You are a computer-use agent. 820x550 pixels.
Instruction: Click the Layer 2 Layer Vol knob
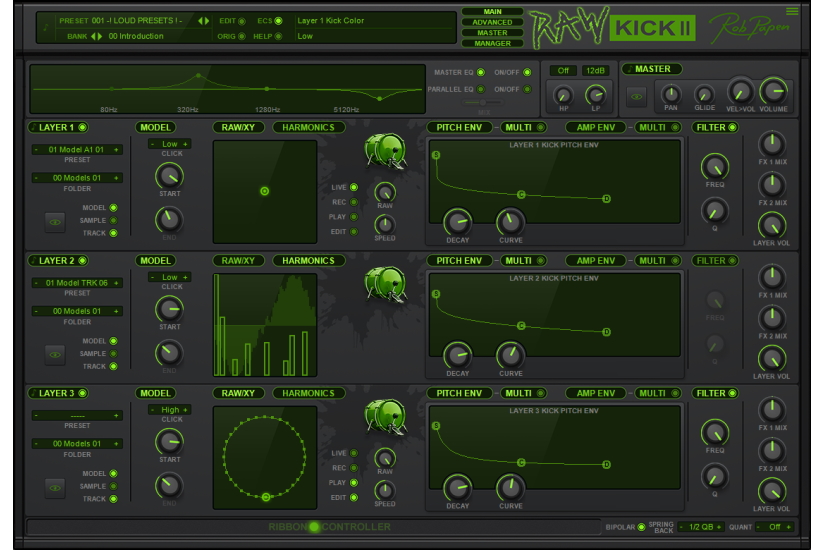coord(772,359)
